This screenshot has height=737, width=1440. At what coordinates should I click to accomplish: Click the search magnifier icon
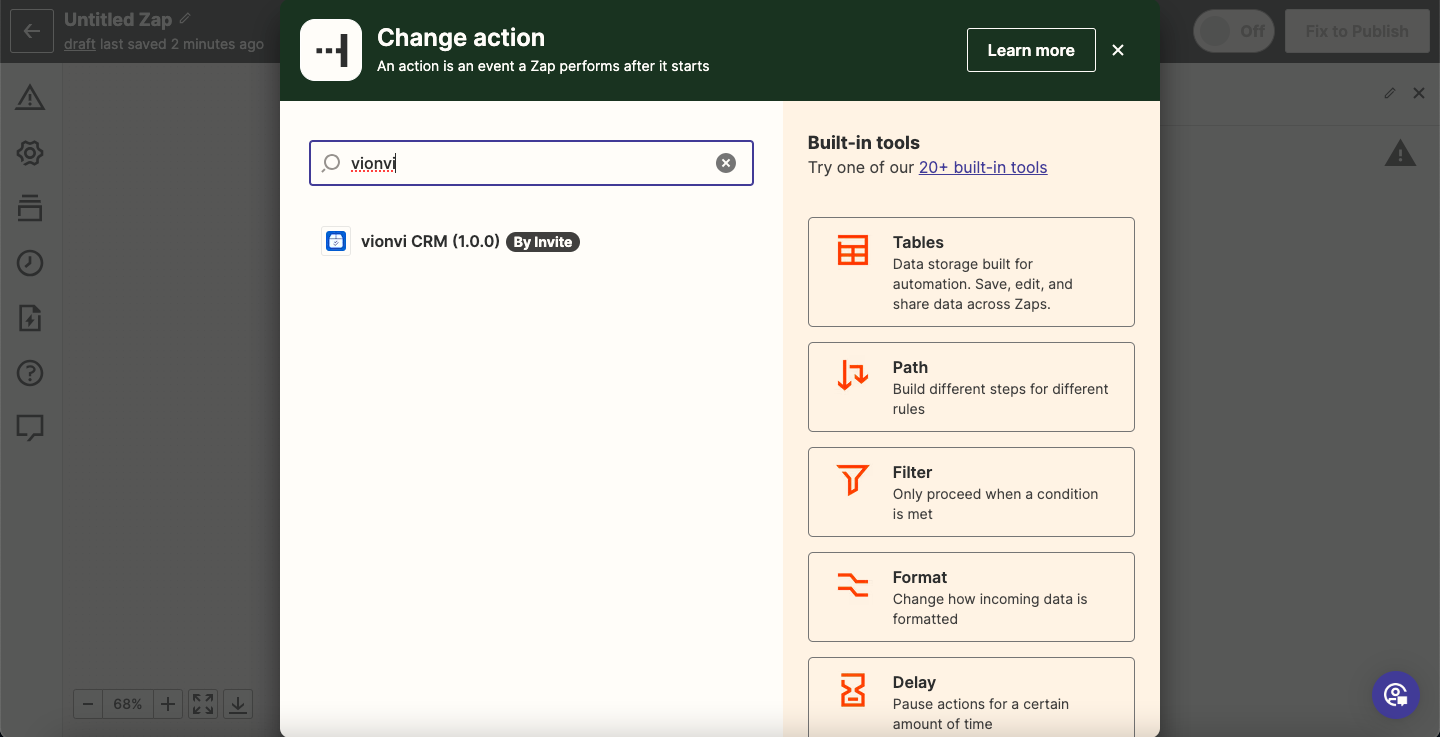pos(331,163)
